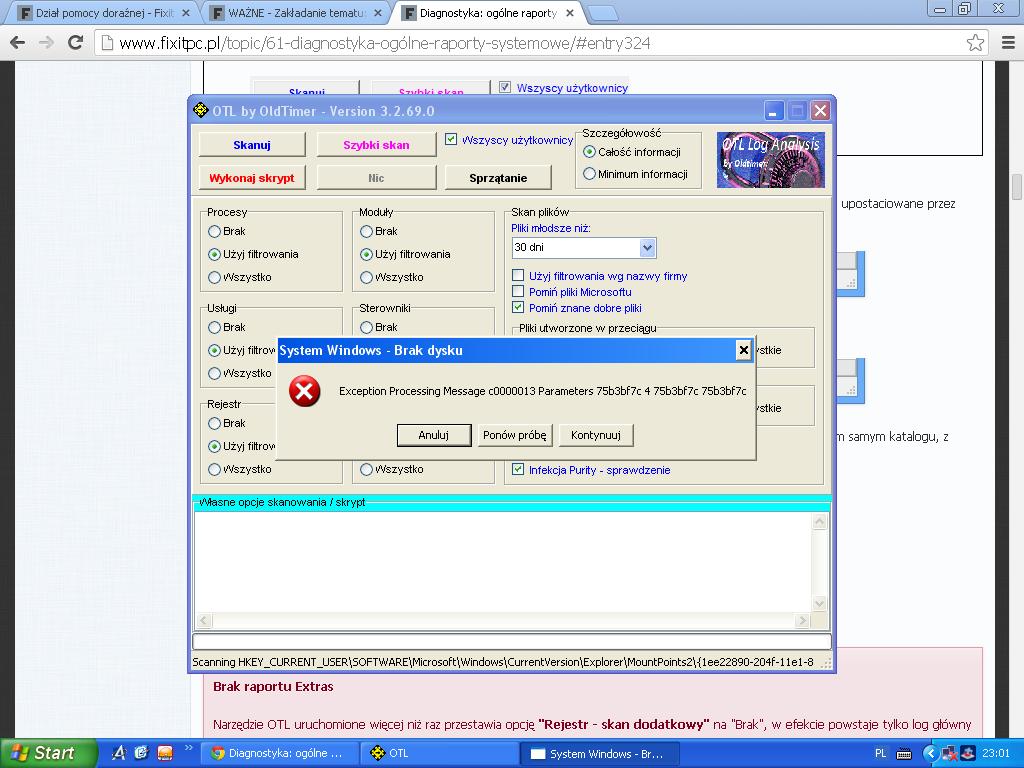This screenshot has height=768, width=1024.
Task: Click the 'Wykonaj skrypt' button
Action: coord(252,178)
